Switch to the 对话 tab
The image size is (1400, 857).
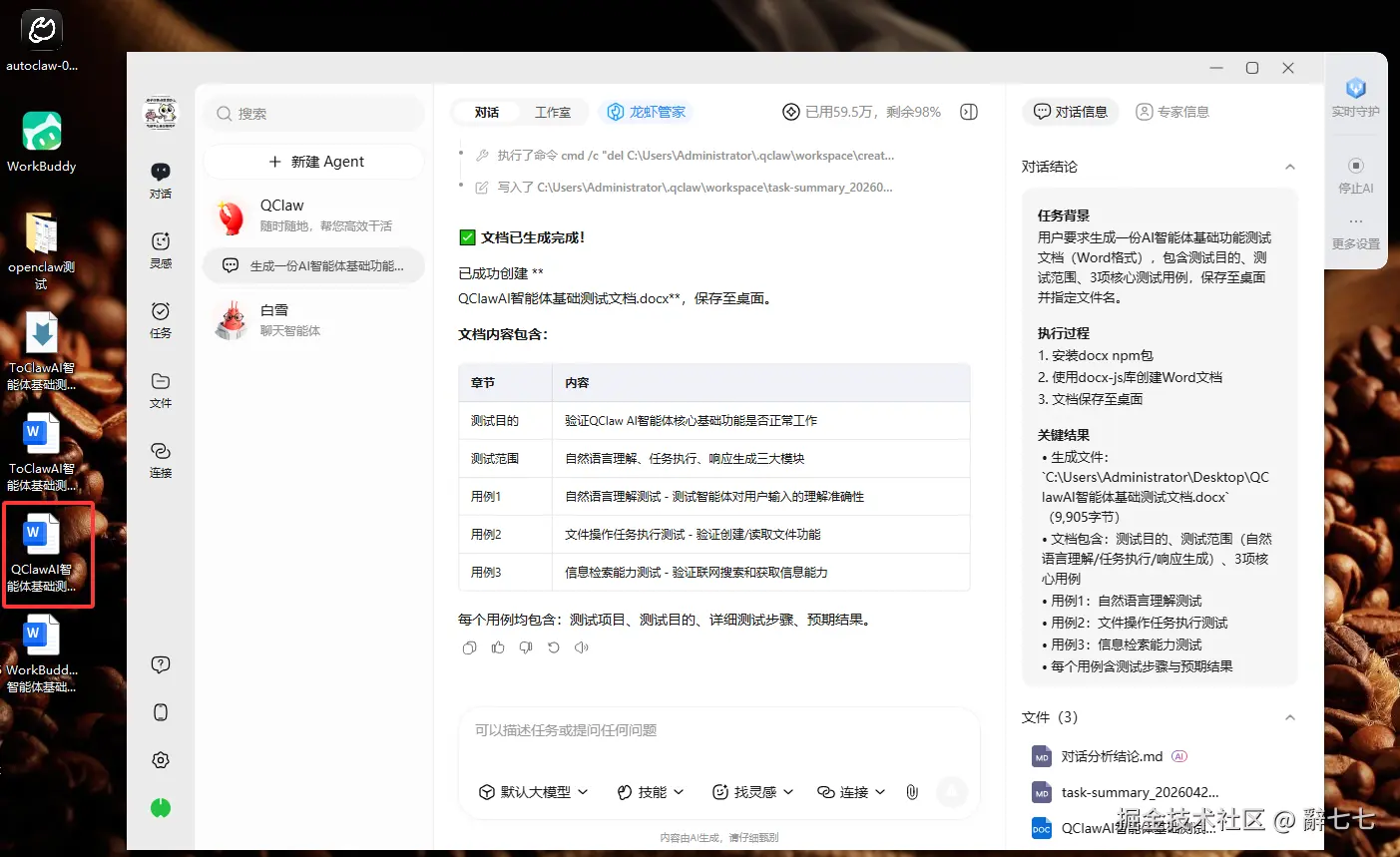[487, 112]
